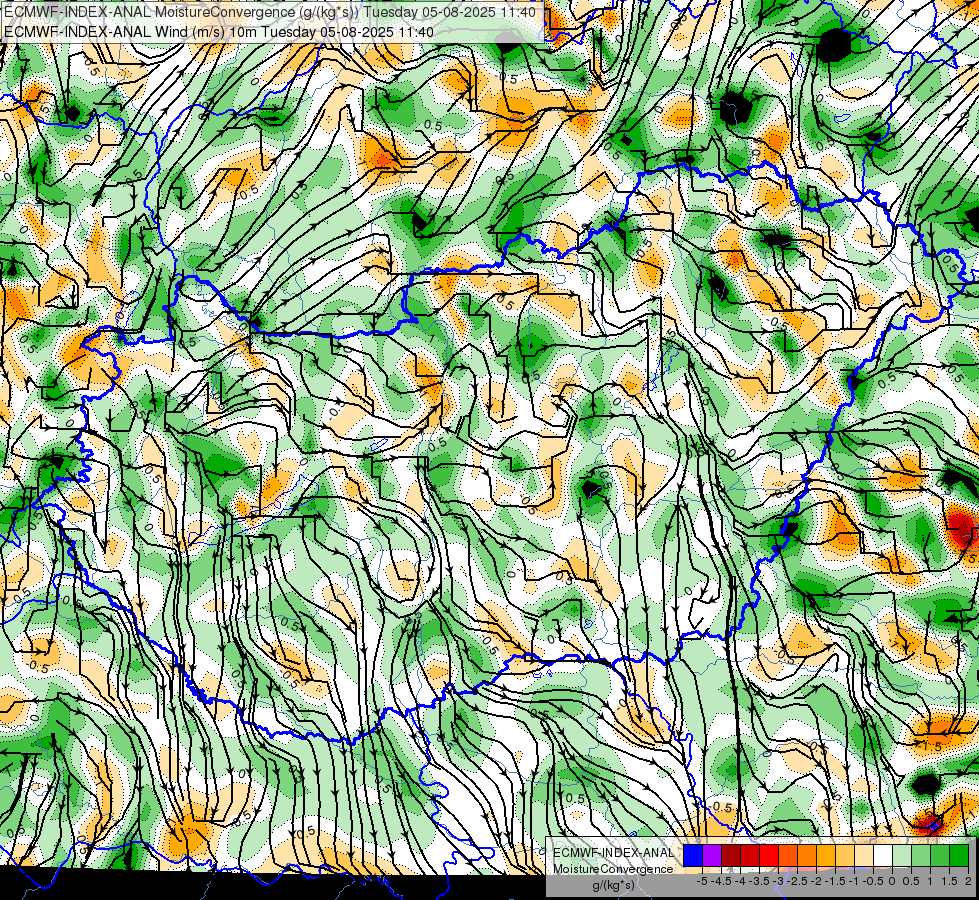This screenshot has width=979, height=900.
Task: Pick the bright red swatch between -3.5 and -3
Action: pyautogui.click(x=769, y=856)
